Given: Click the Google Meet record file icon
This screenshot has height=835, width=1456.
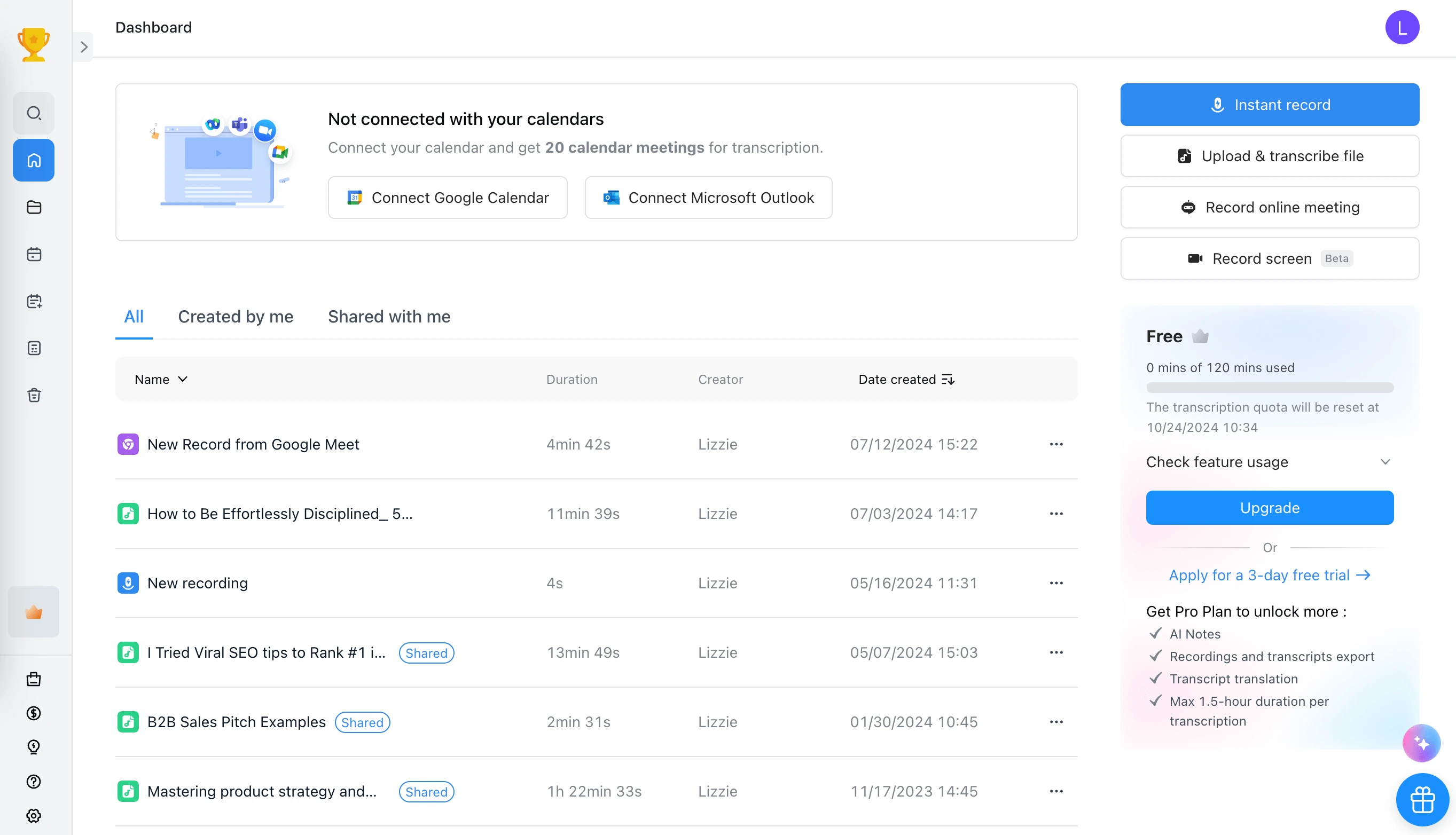Looking at the screenshot, I should tap(128, 444).
